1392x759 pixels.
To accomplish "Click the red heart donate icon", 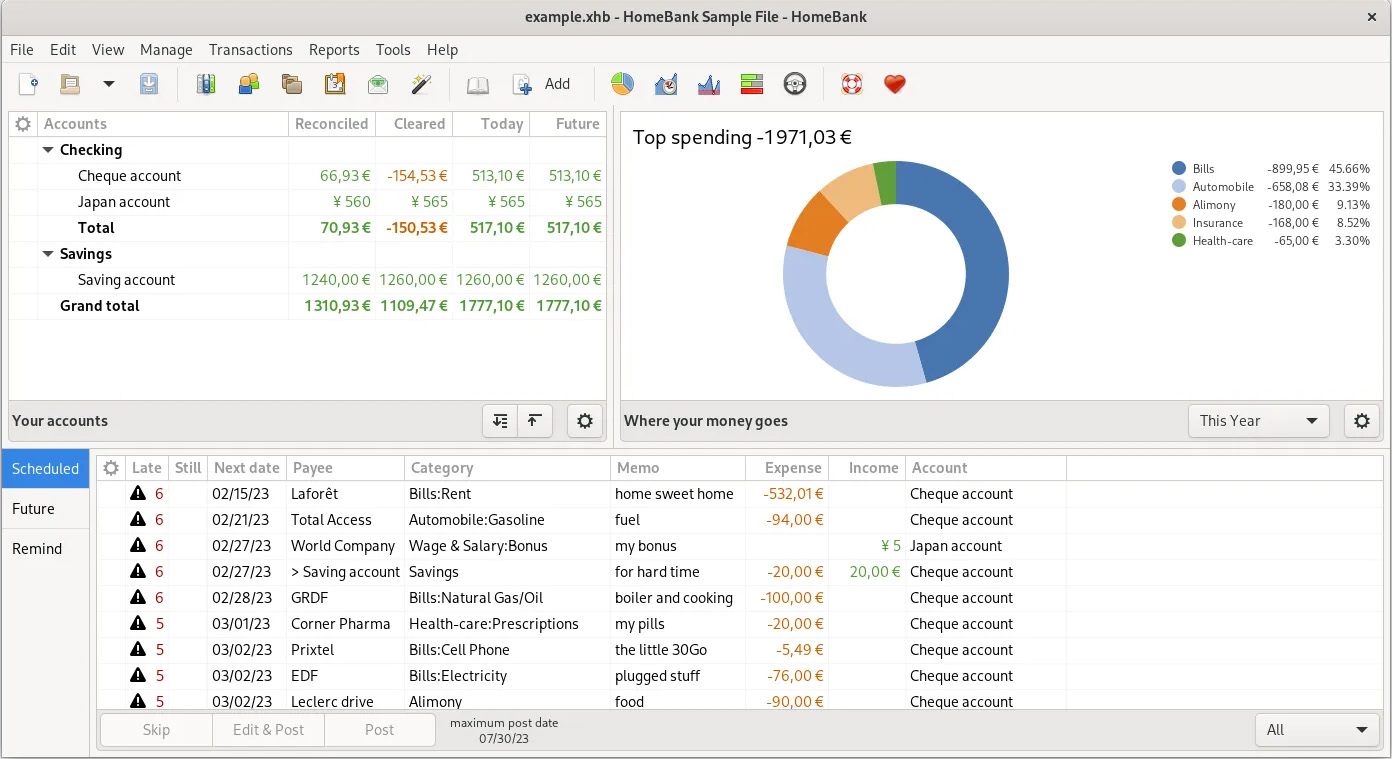I will click(x=895, y=85).
